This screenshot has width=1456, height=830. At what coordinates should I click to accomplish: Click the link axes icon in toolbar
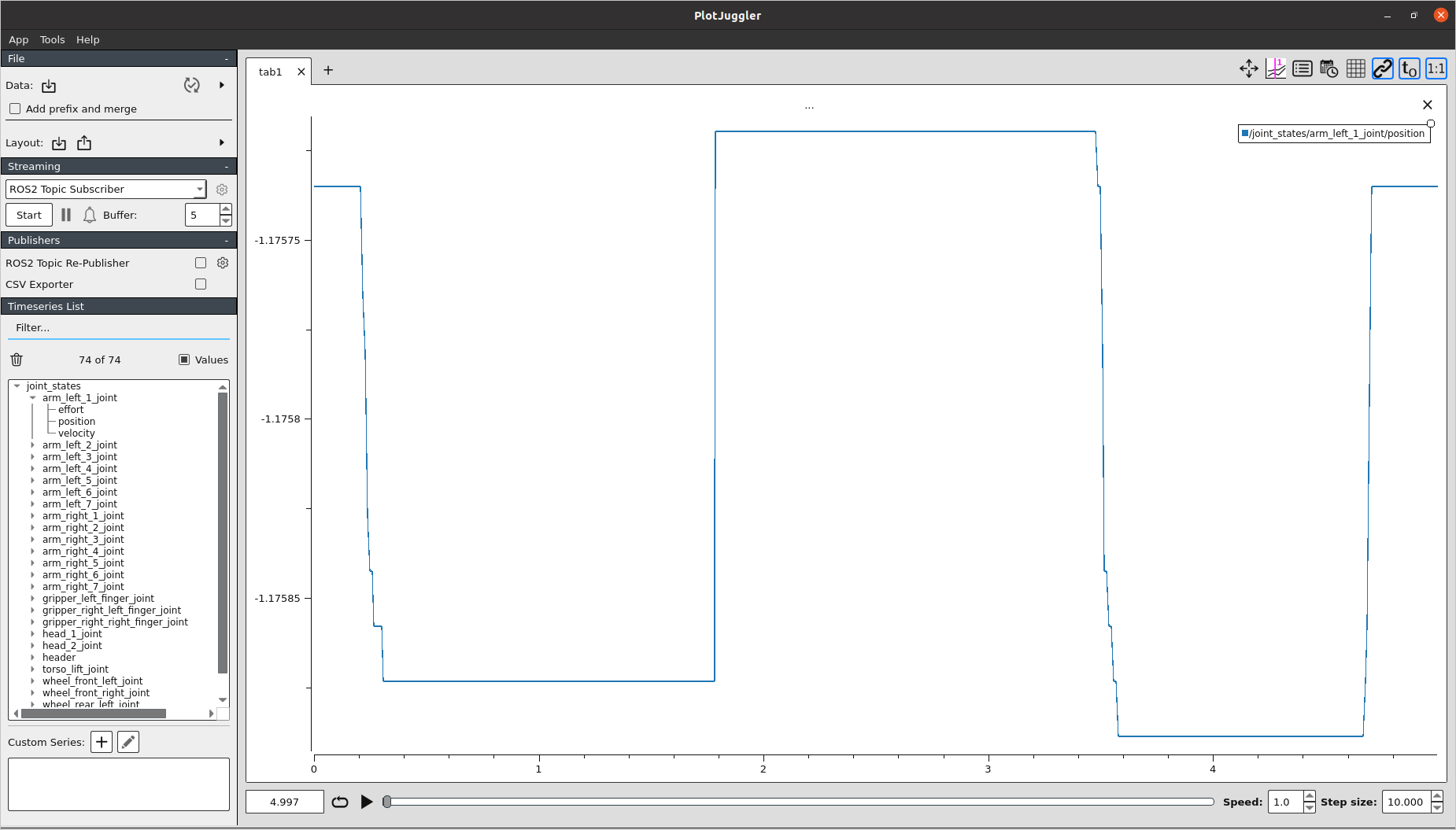pos(1382,69)
